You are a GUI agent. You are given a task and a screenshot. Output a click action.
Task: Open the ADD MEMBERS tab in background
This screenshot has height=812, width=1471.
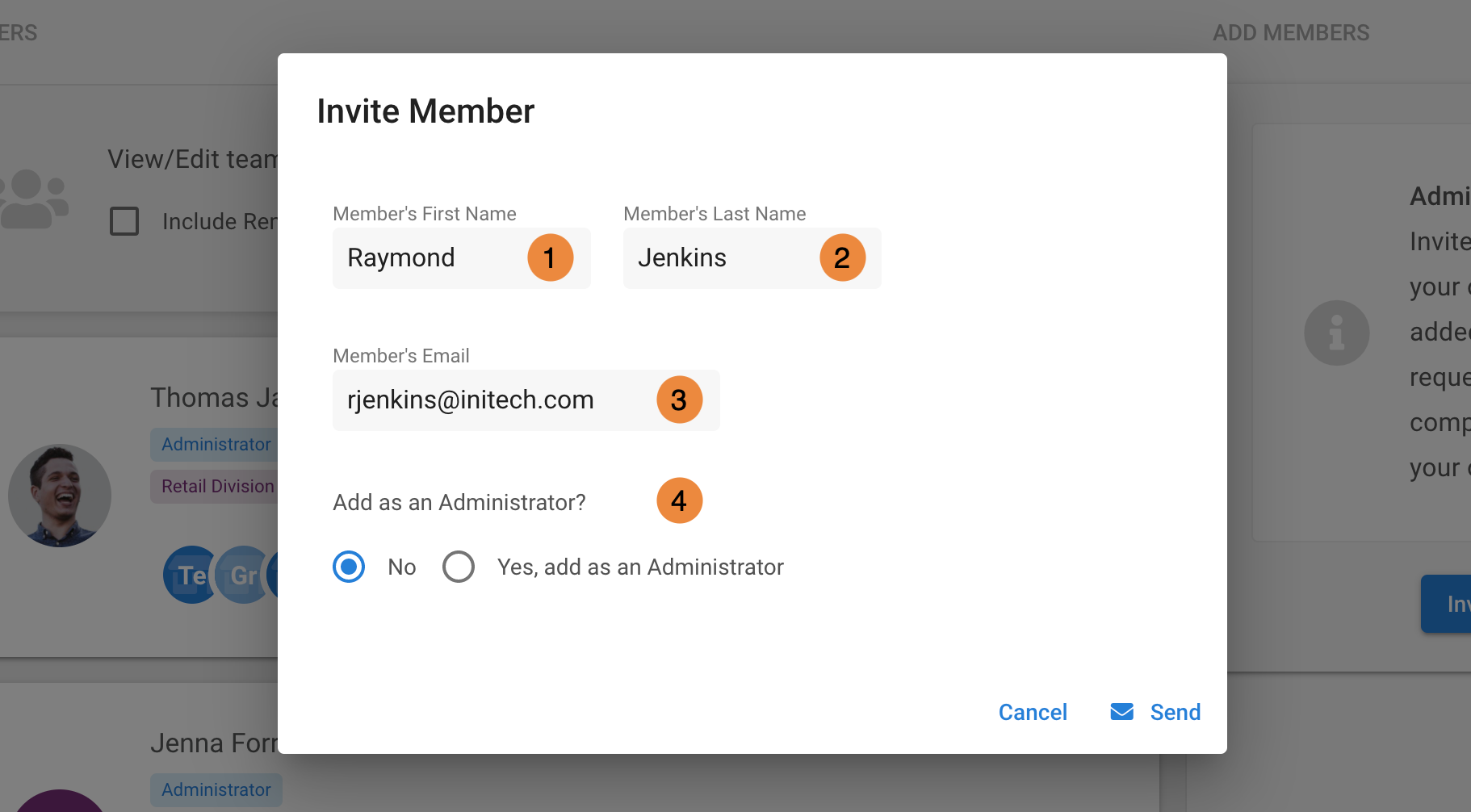pos(1291,33)
